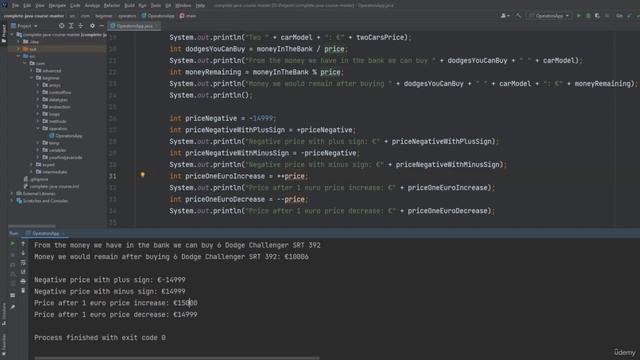Open the Navigate menu

point(57,6)
